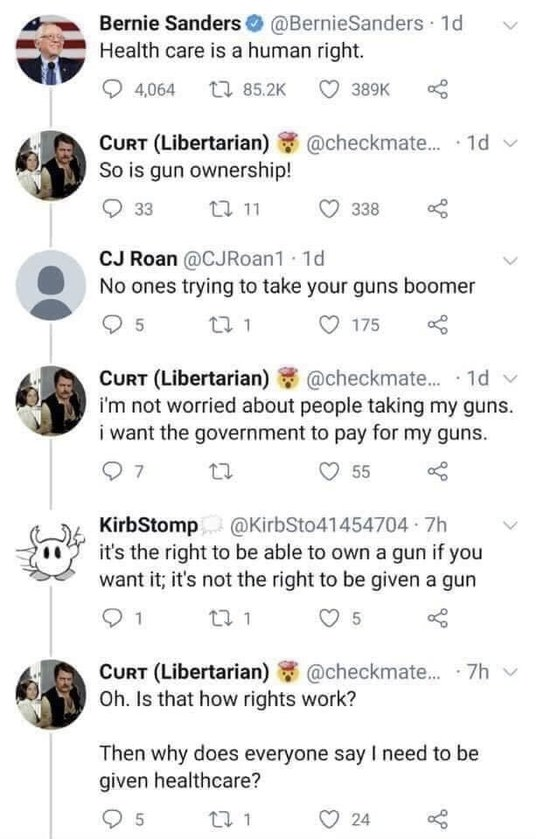Share the last Curt tweet about healthcare

(x=437, y=819)
